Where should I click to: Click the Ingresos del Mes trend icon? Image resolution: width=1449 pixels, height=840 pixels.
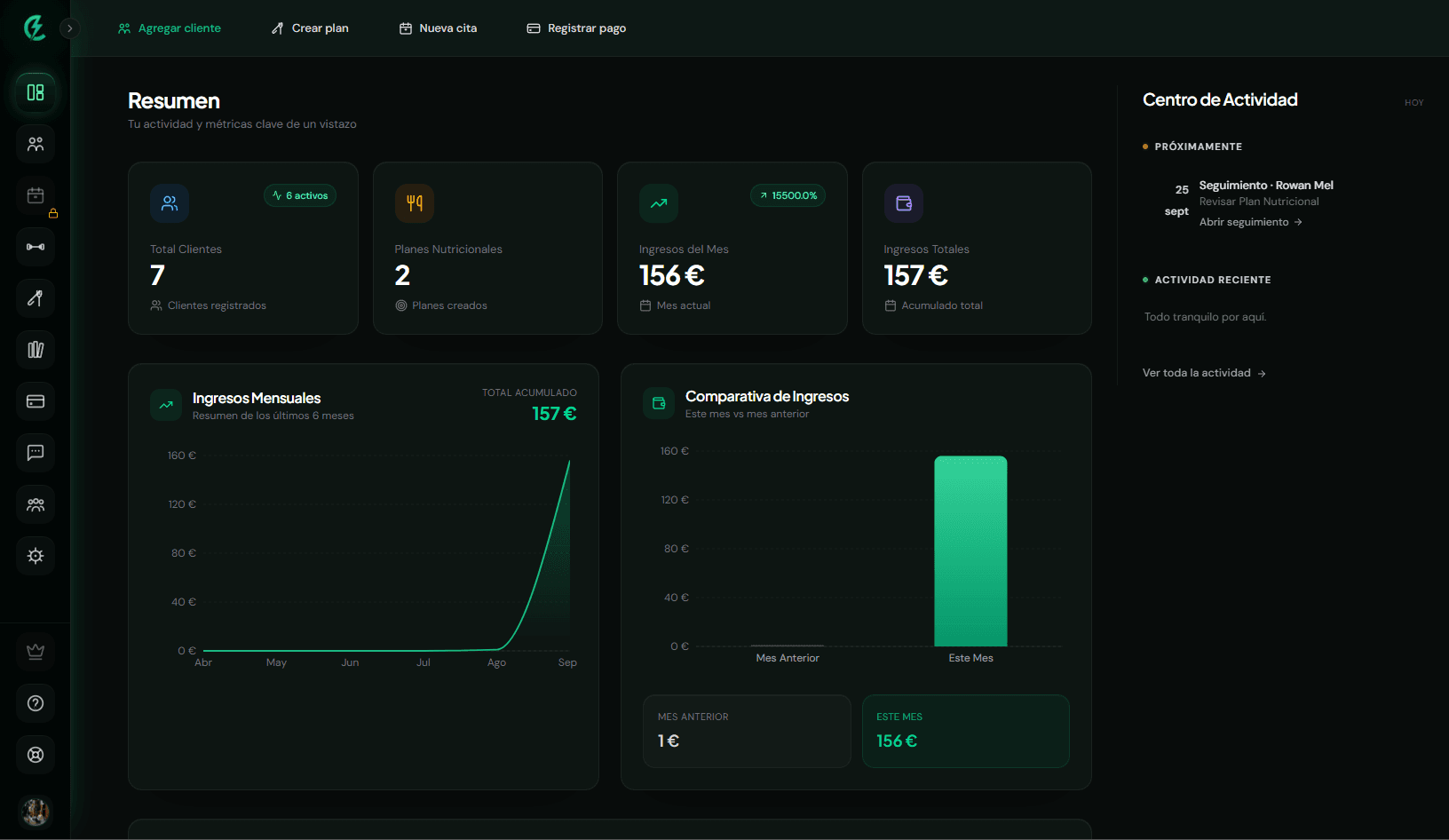659,203
